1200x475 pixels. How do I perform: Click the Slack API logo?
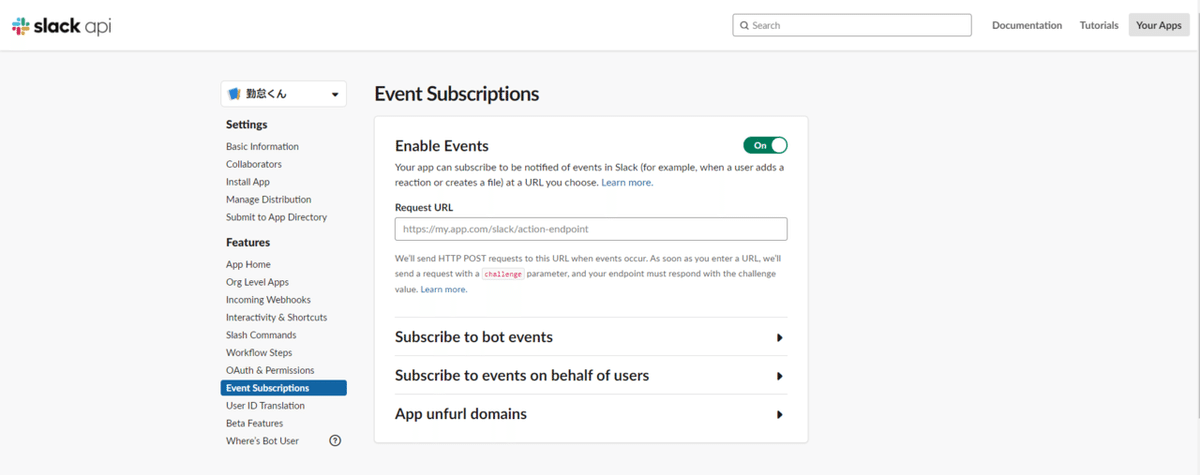61,26
